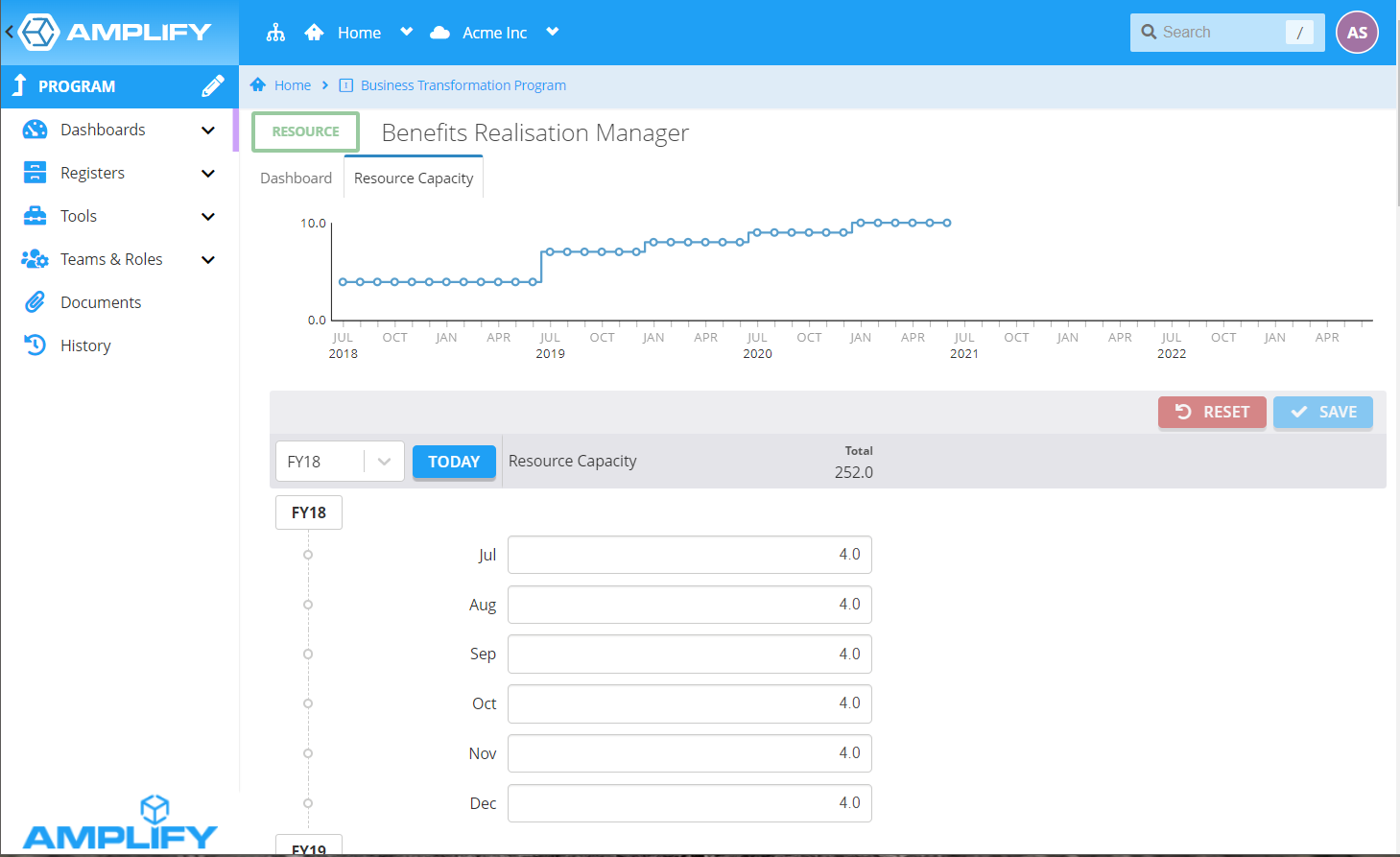Switch to the Dashboard tab

point(296,179)
